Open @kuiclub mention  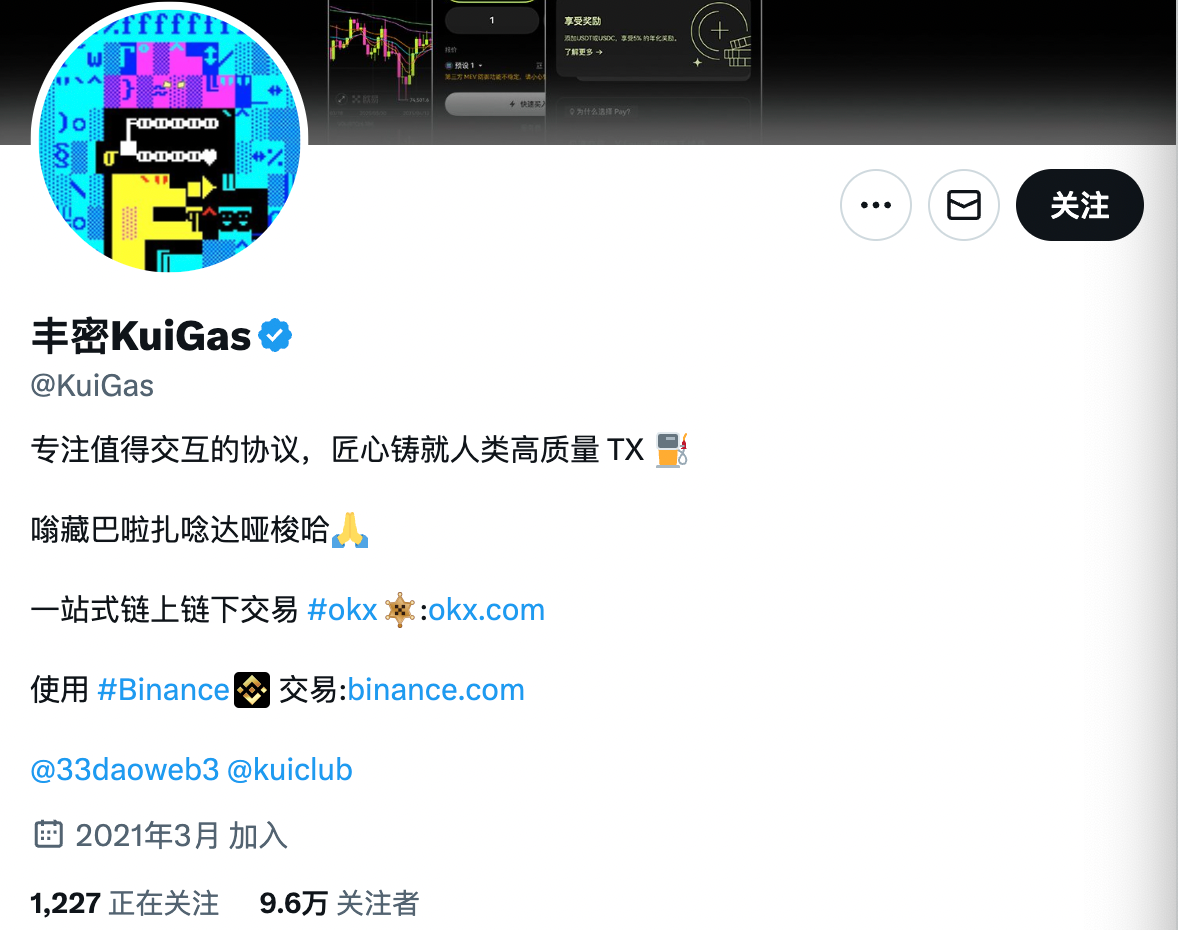coord(289,770)
